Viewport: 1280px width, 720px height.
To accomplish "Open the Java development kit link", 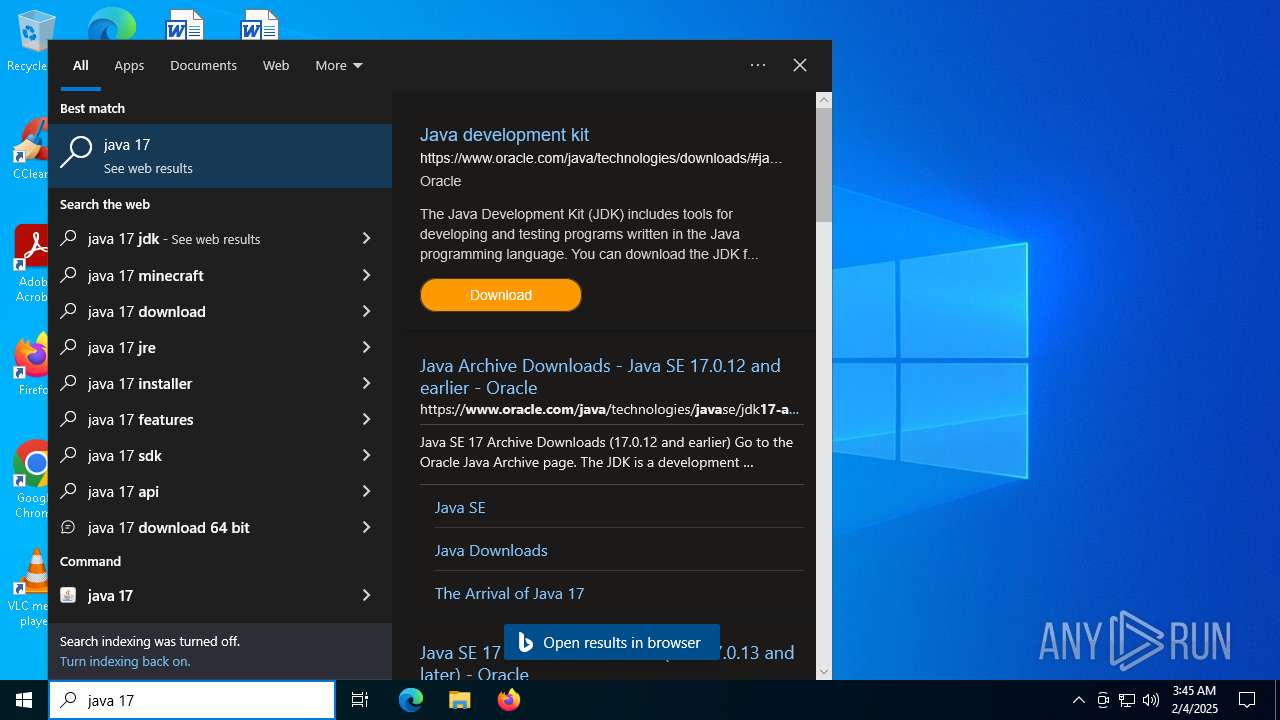I will click(x=504, y=135).
